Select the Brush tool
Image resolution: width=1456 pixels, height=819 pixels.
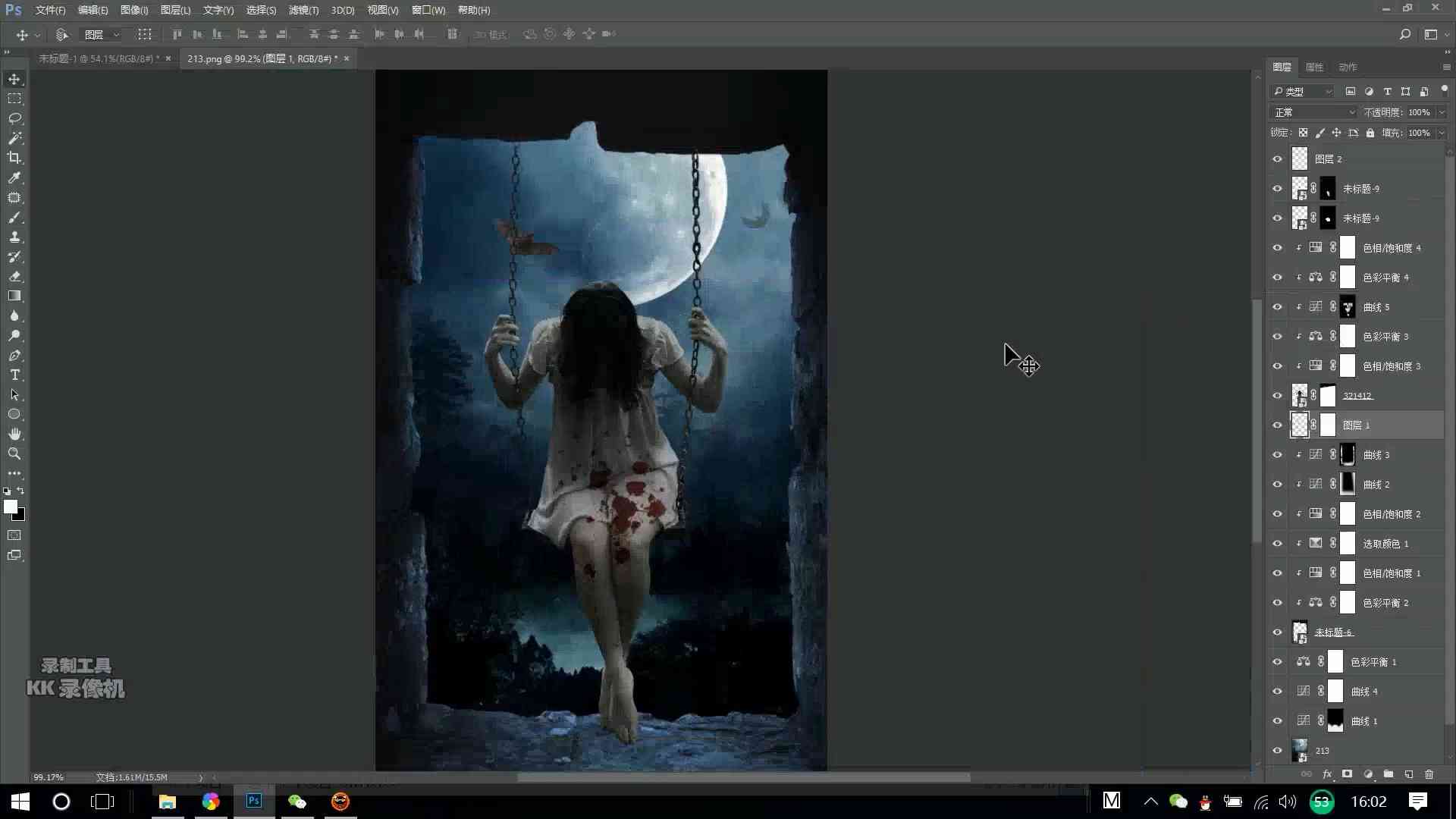click(14, 218)
